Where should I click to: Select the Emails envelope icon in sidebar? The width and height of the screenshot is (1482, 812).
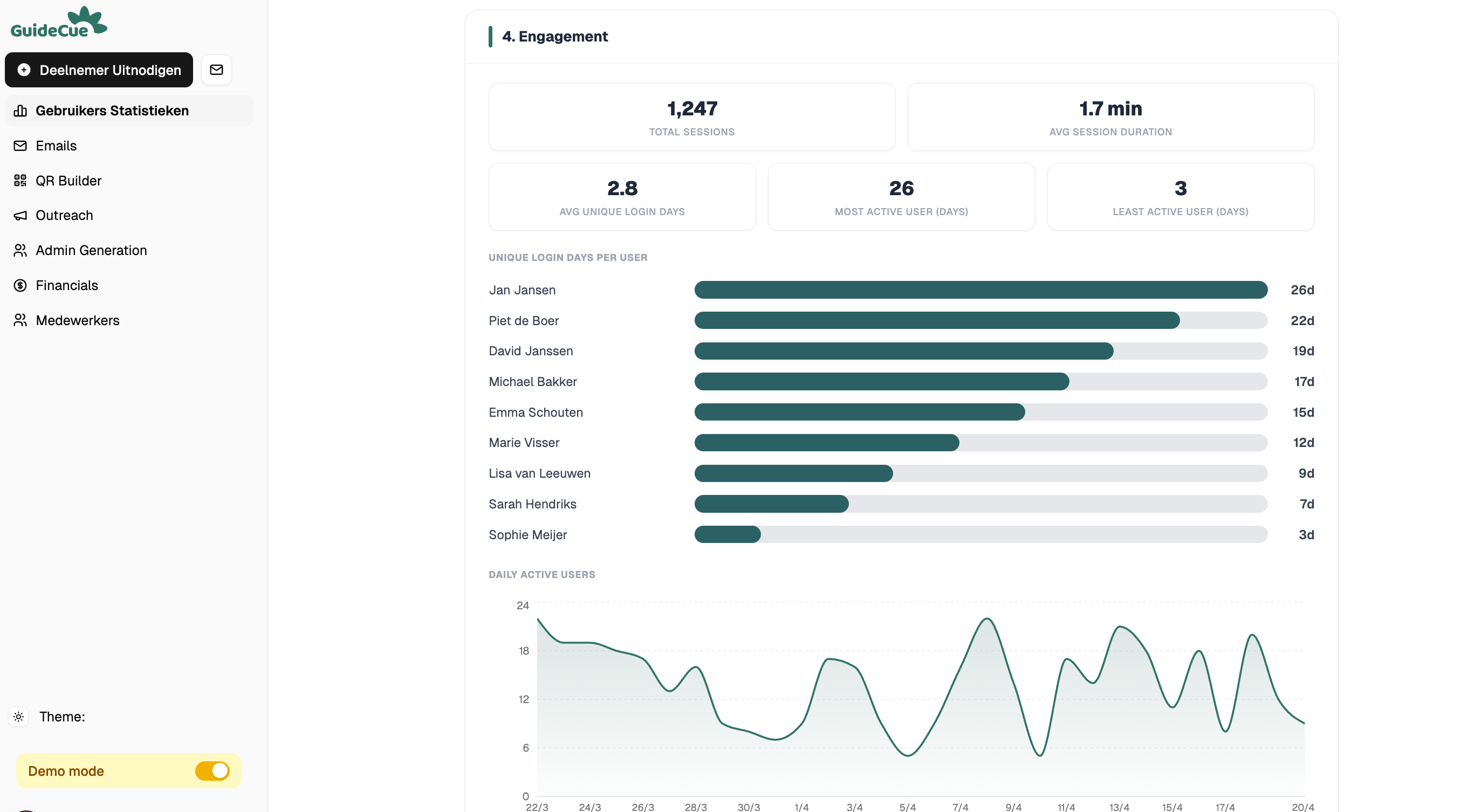point(19,146)
